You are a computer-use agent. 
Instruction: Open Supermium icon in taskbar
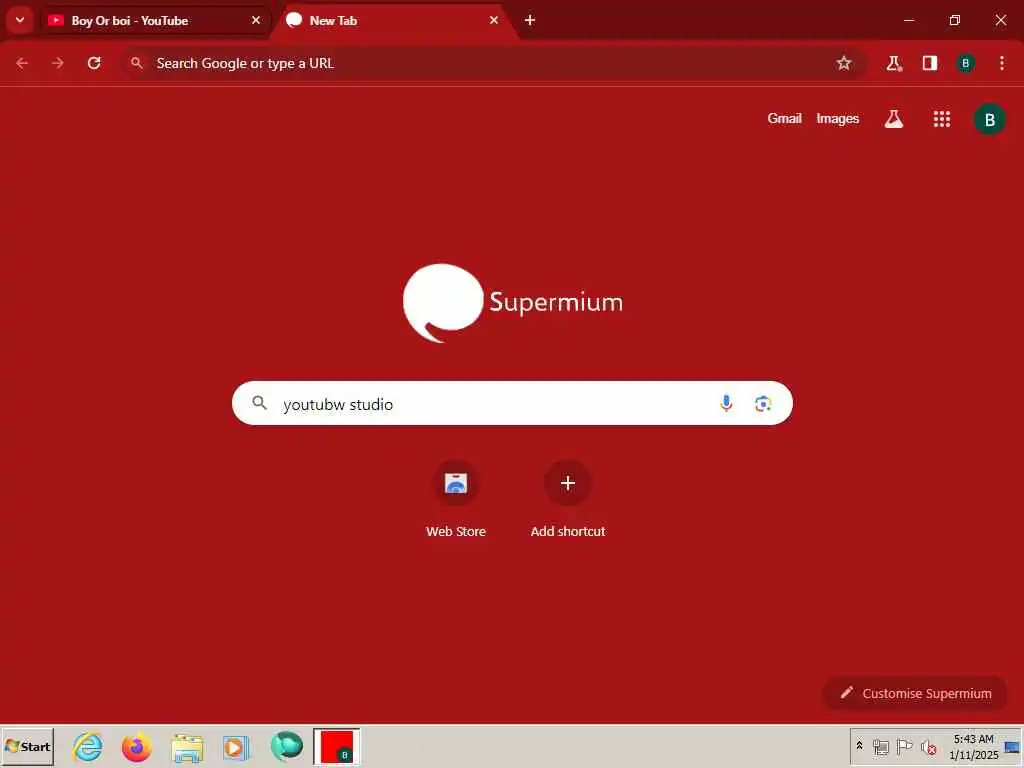[x=287, y=746]
